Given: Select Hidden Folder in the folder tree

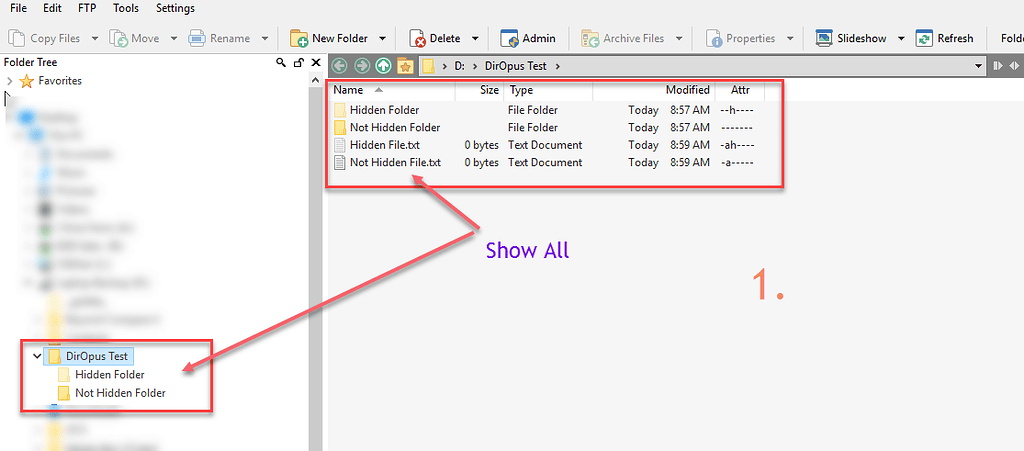Looking at the screenshot, I should click(110, 375).
